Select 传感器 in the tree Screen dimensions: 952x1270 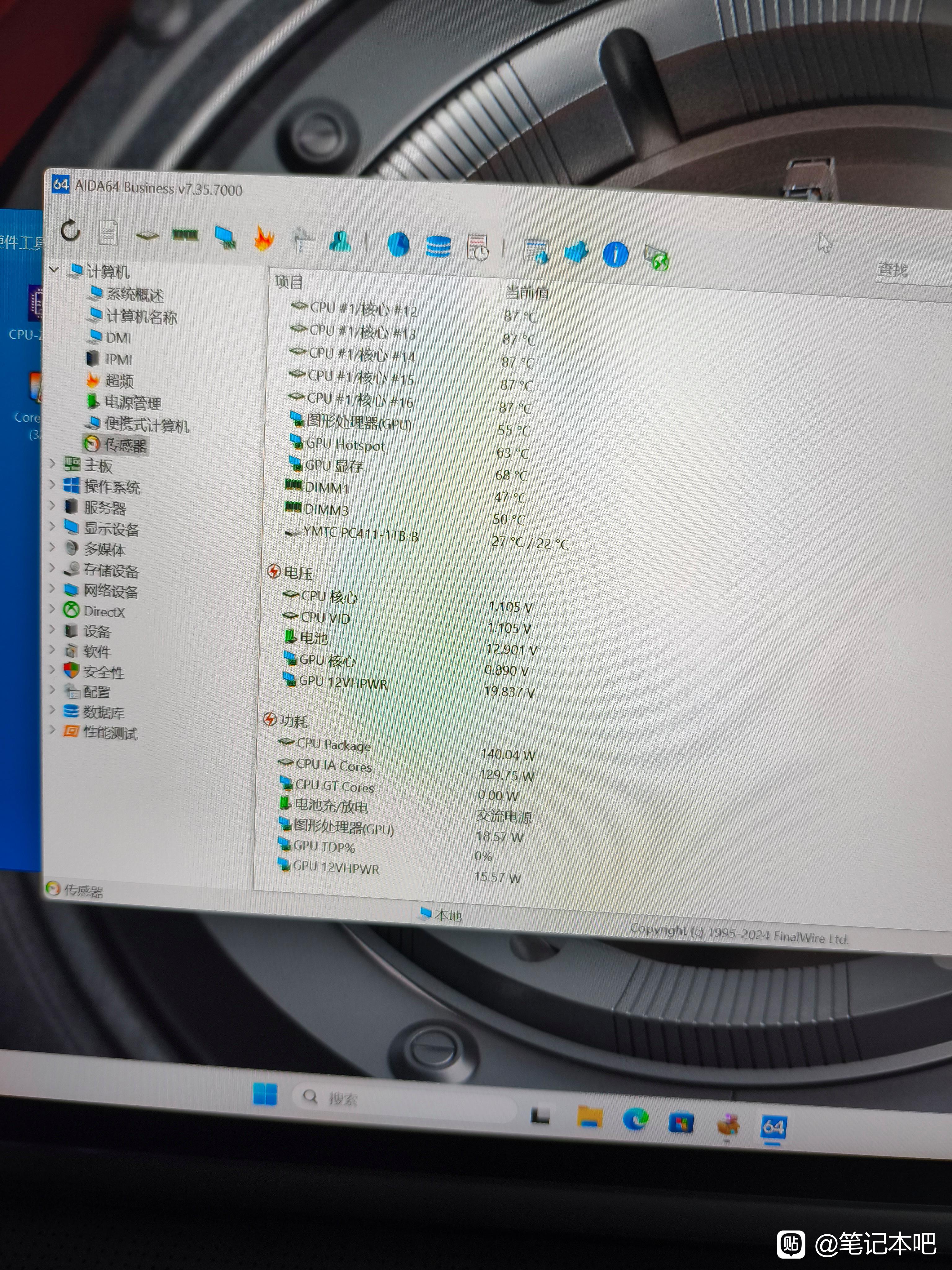click(115, 444)
